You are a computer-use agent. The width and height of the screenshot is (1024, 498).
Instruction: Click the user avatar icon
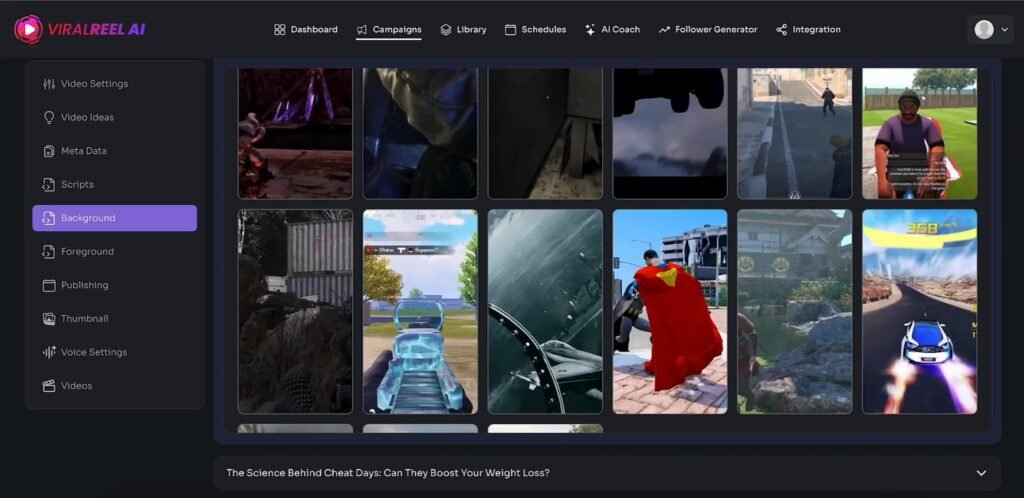(x=984, y=29)
